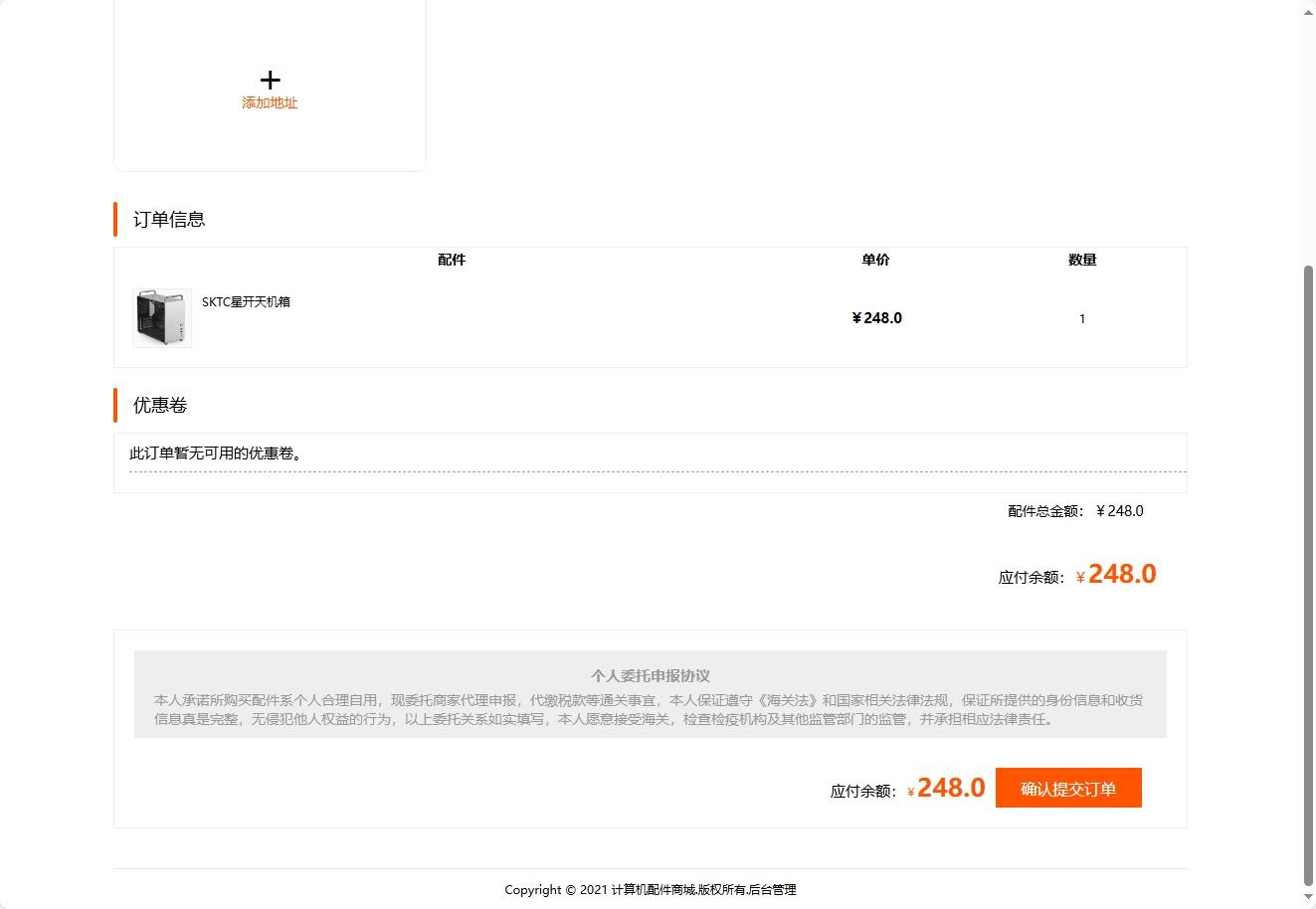Click the 添加地址 add address label

point(269,101)
